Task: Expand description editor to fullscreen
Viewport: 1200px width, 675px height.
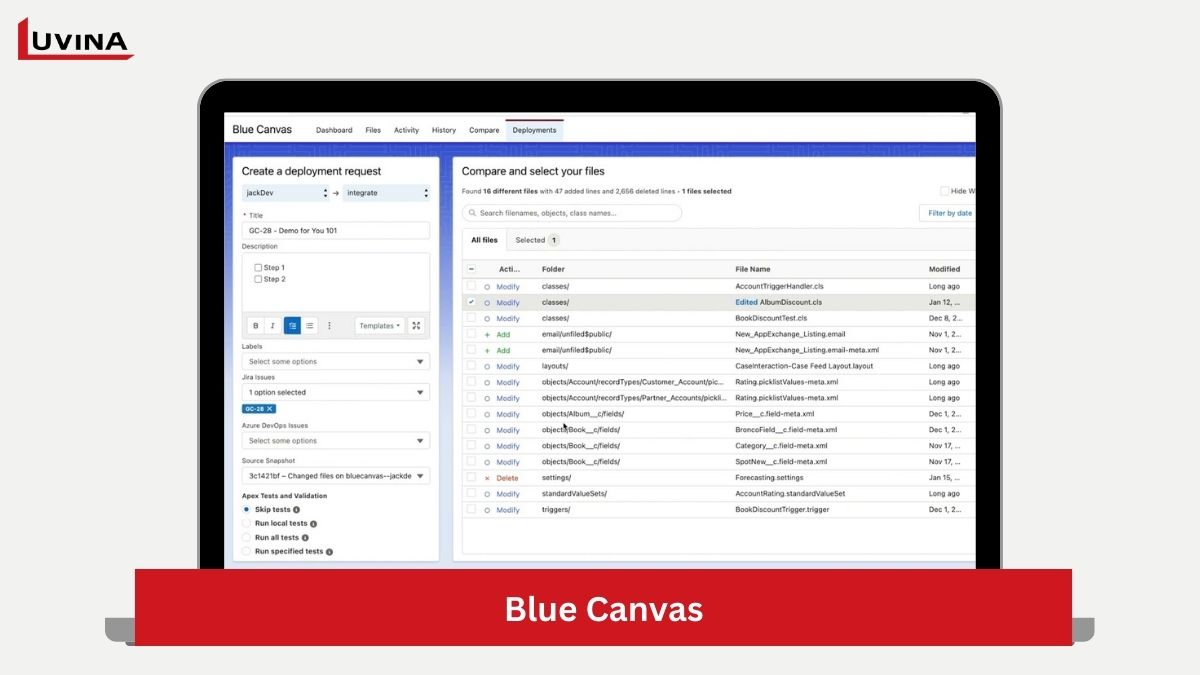Action: click(417, 326)
